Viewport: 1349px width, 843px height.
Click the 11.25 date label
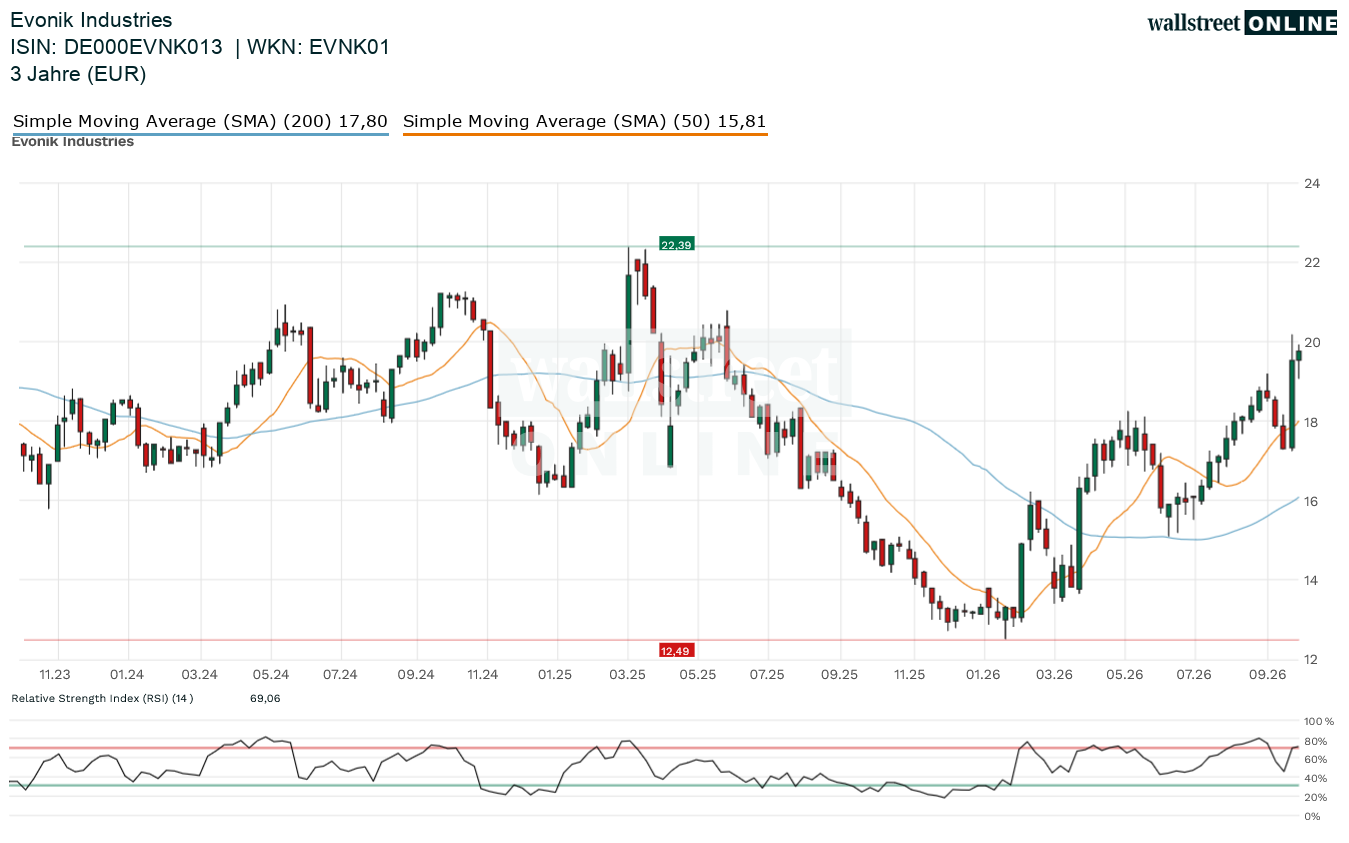coord(910,675)
